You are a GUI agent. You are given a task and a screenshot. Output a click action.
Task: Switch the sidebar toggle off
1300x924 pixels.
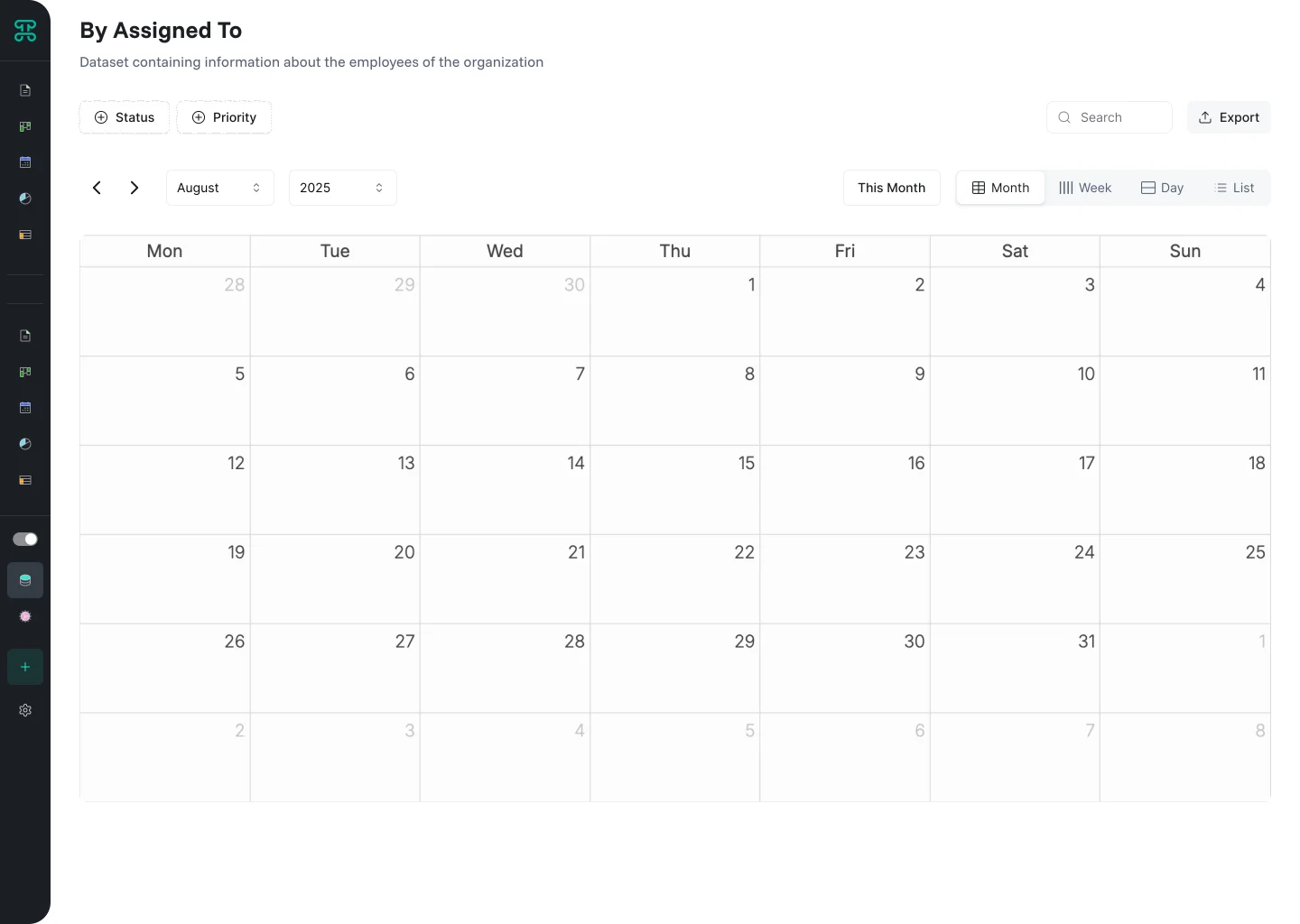(25, 539)
